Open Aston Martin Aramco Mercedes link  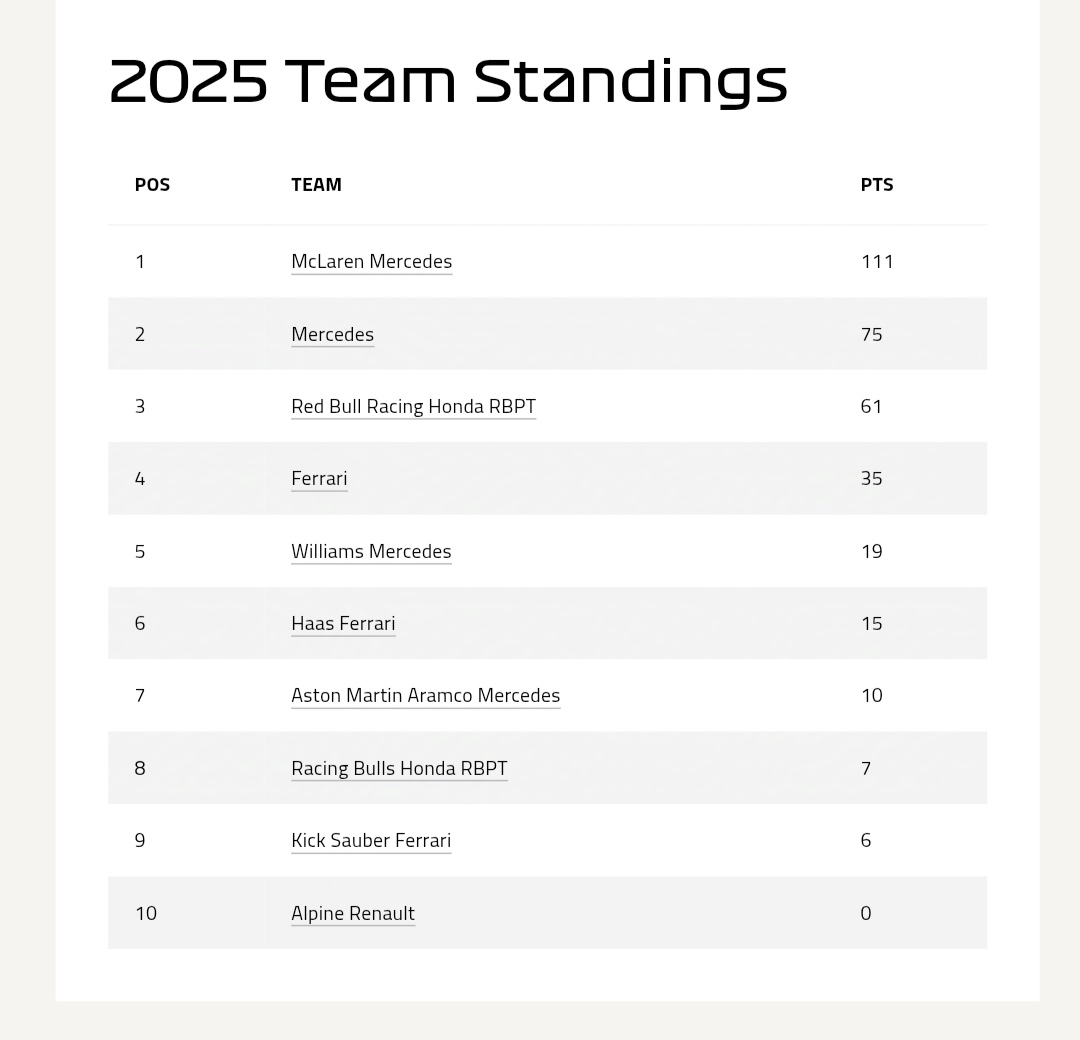[x=426, y=696]
